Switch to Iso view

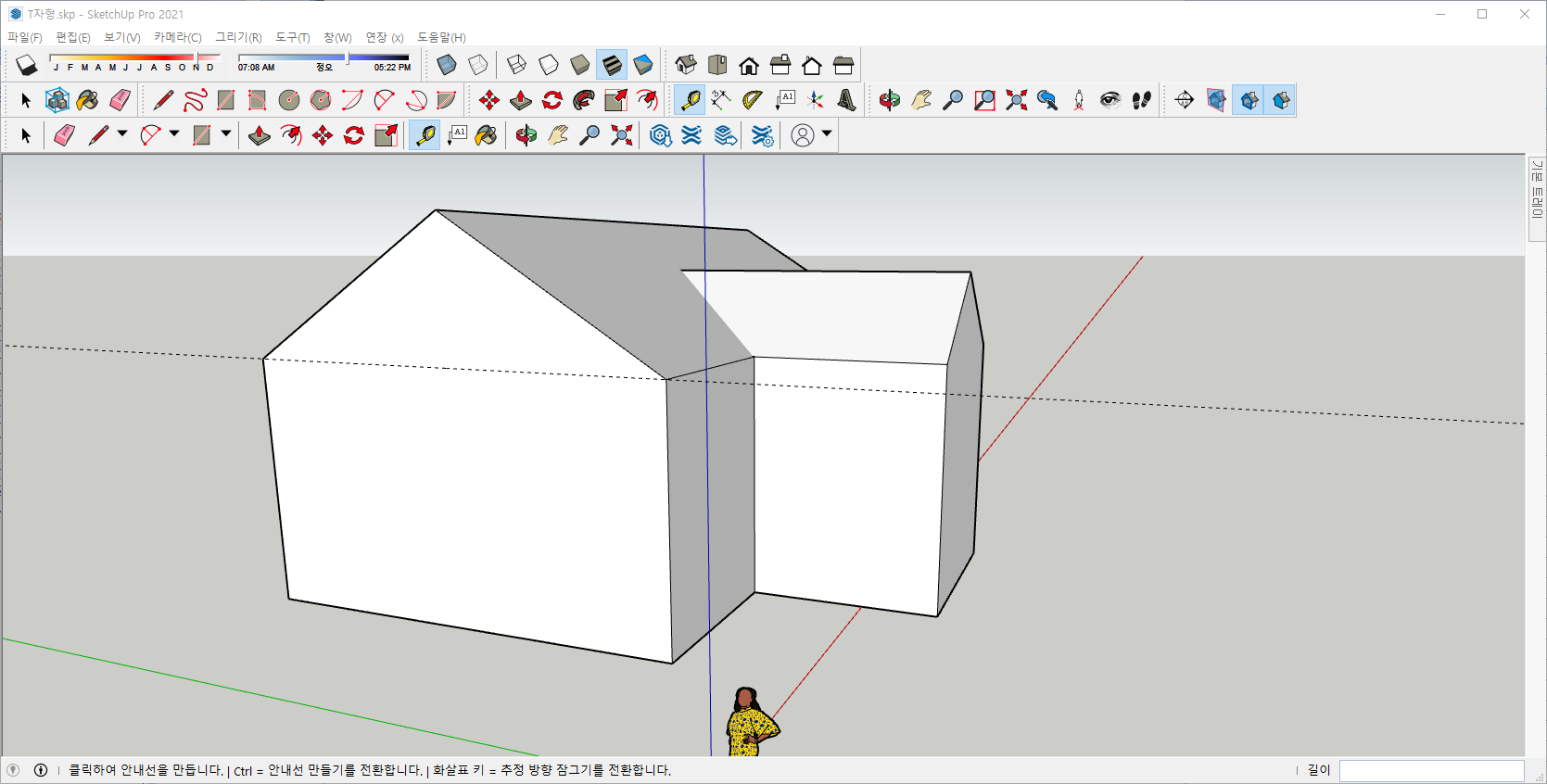click(686, 65)
